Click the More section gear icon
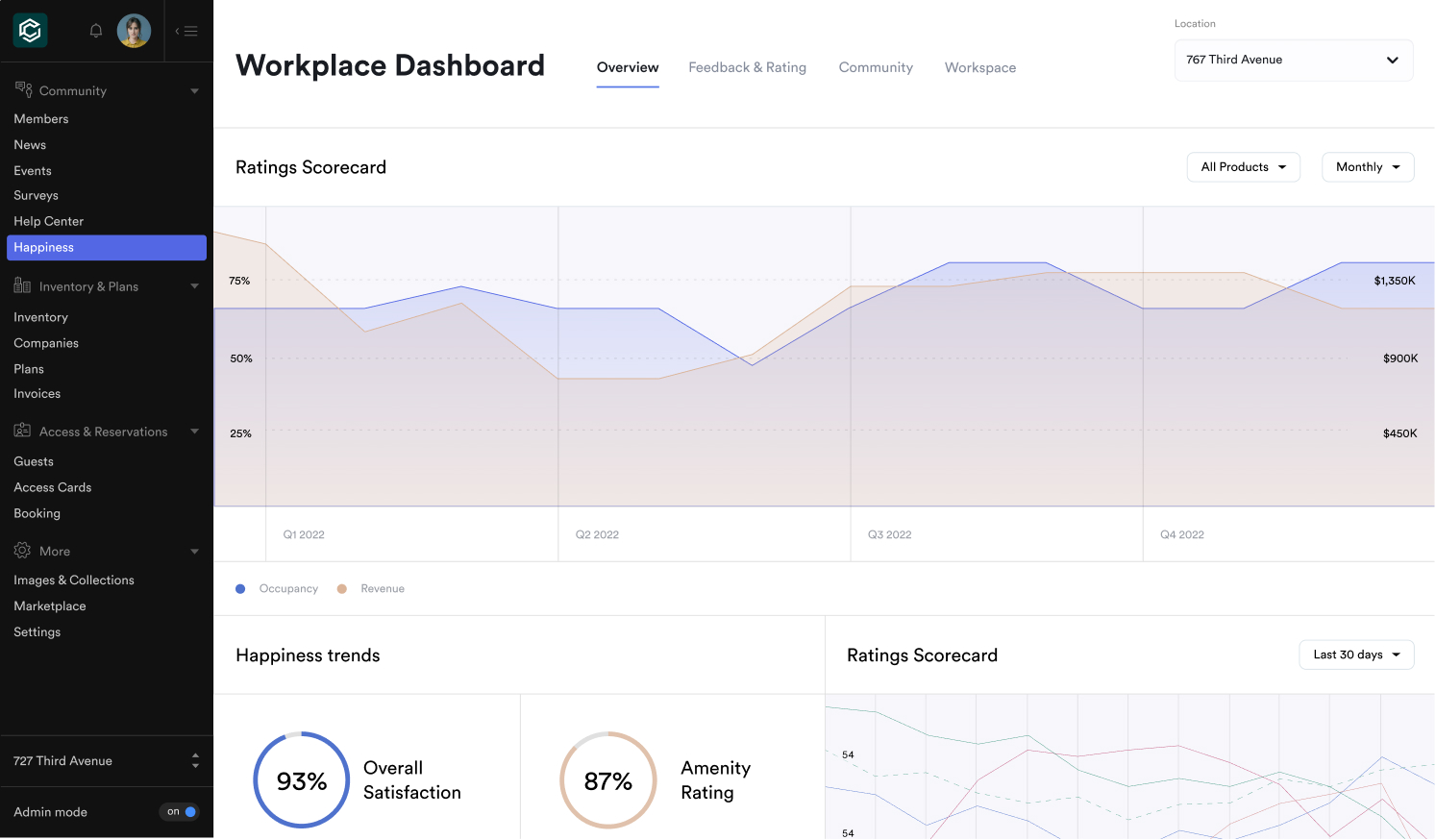1436x840 pixels. point(23,550)
